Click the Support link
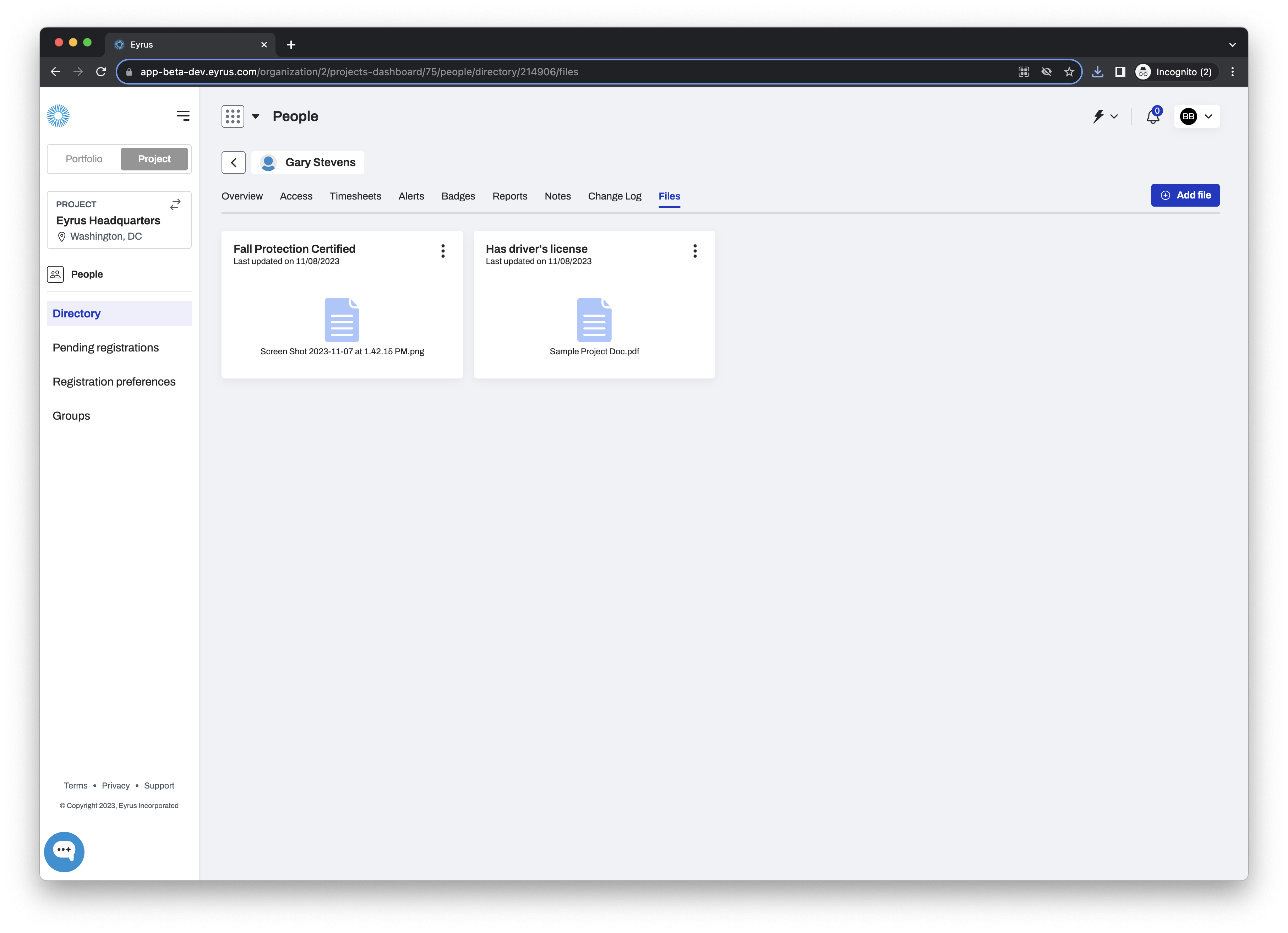This screenshot has height=933, width=1288. (x=159, y=786)
